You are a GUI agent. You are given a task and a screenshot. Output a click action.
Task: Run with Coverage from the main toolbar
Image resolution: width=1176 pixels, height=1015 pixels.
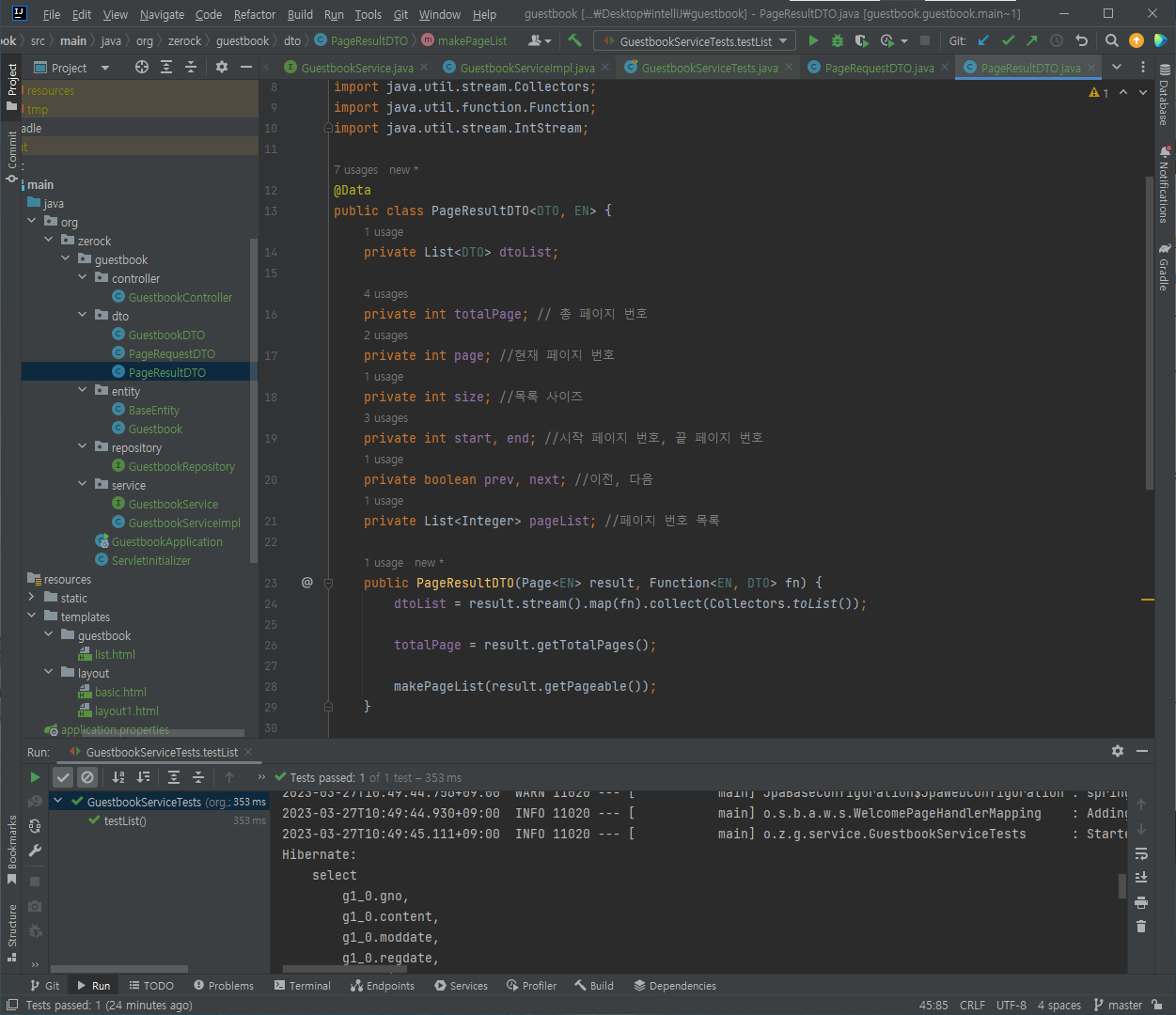tap(861, 40)
